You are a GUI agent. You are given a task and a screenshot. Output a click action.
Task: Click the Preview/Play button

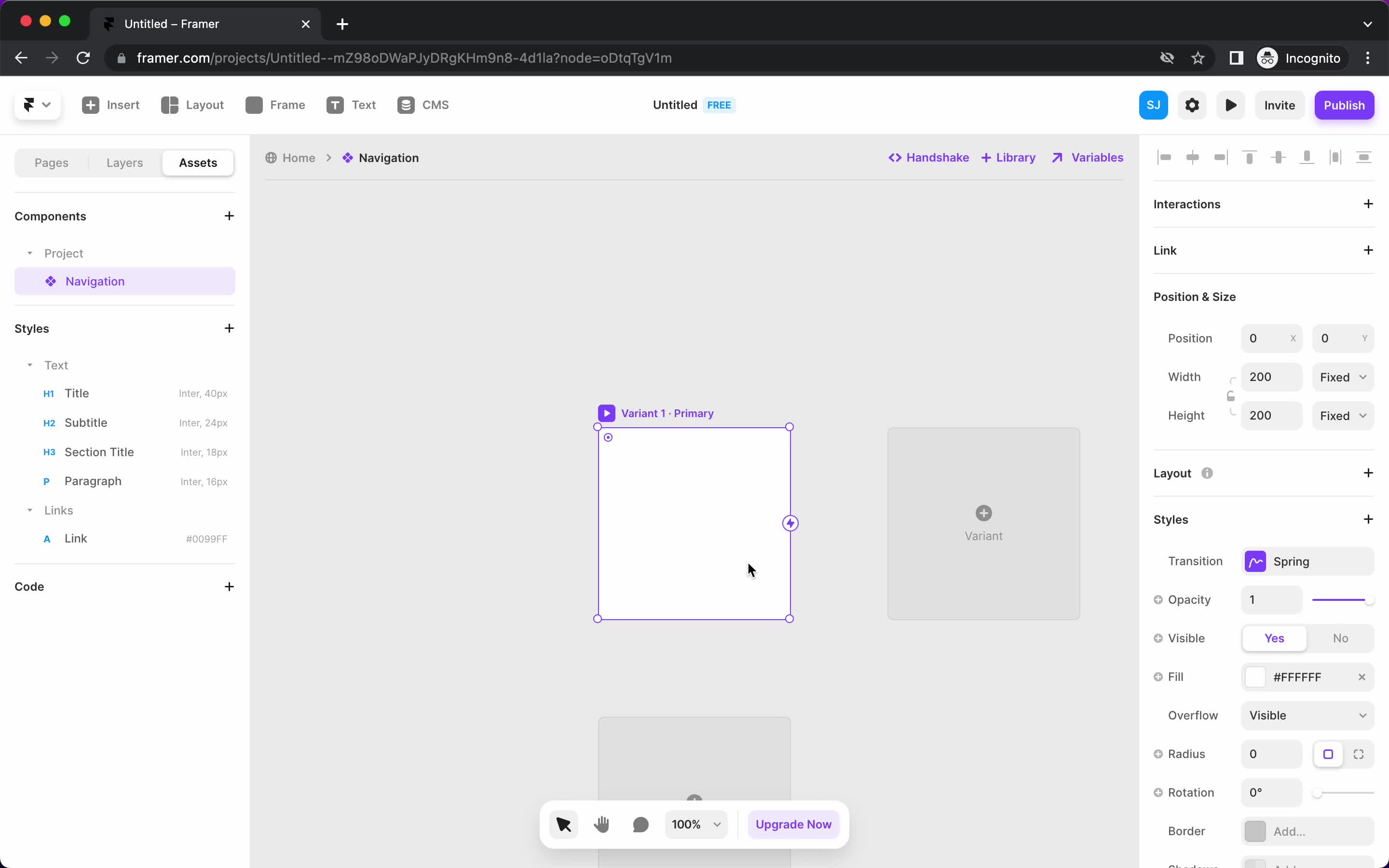coord(1231,105)
